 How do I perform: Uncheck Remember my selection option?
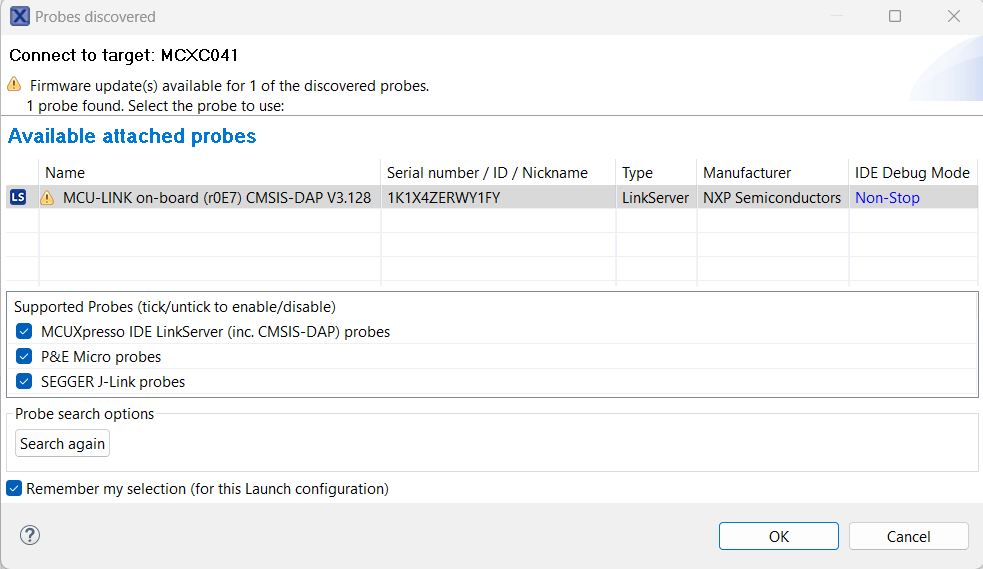[x=14, y=489]
